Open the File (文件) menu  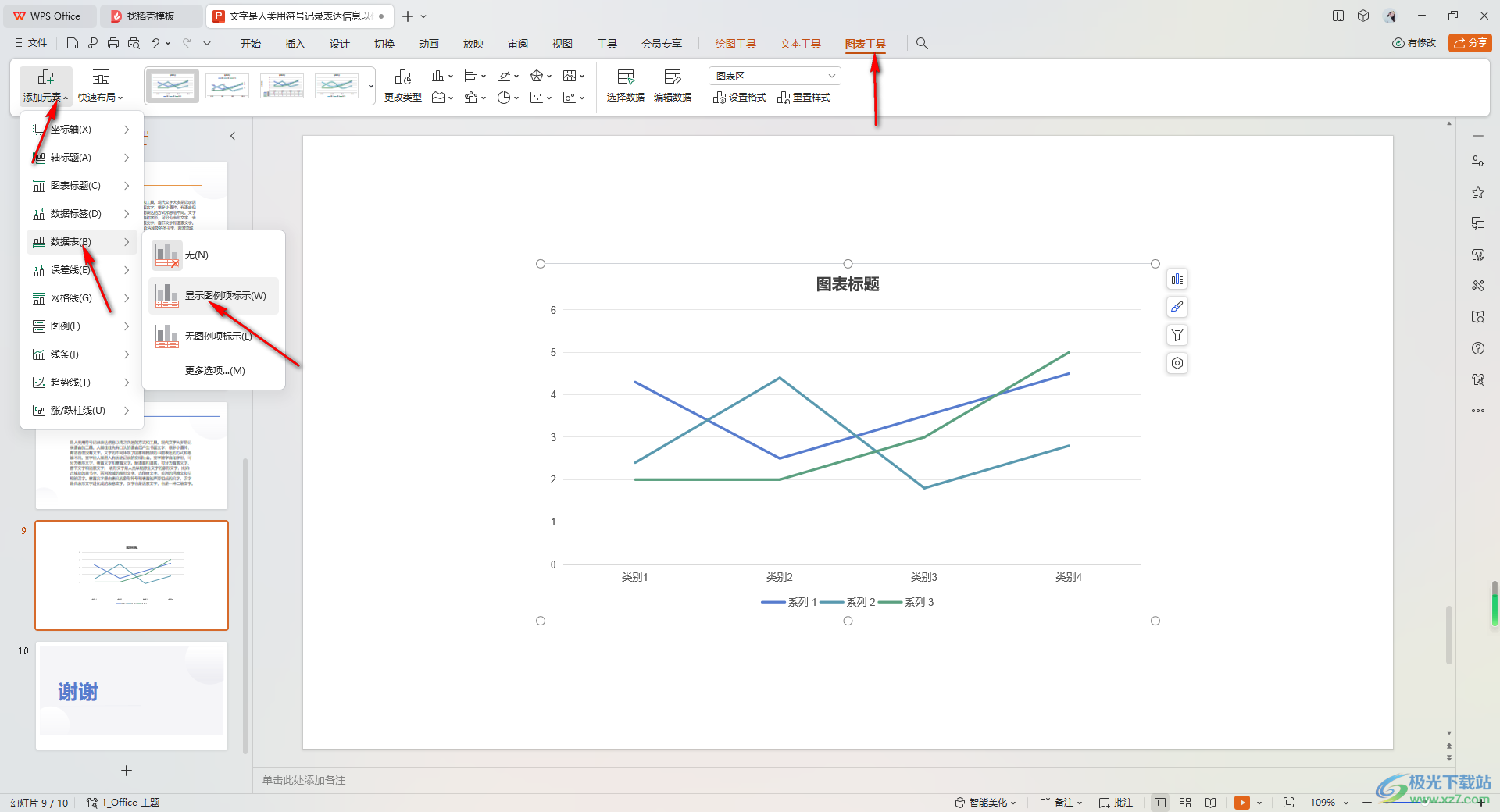(31, 44)
